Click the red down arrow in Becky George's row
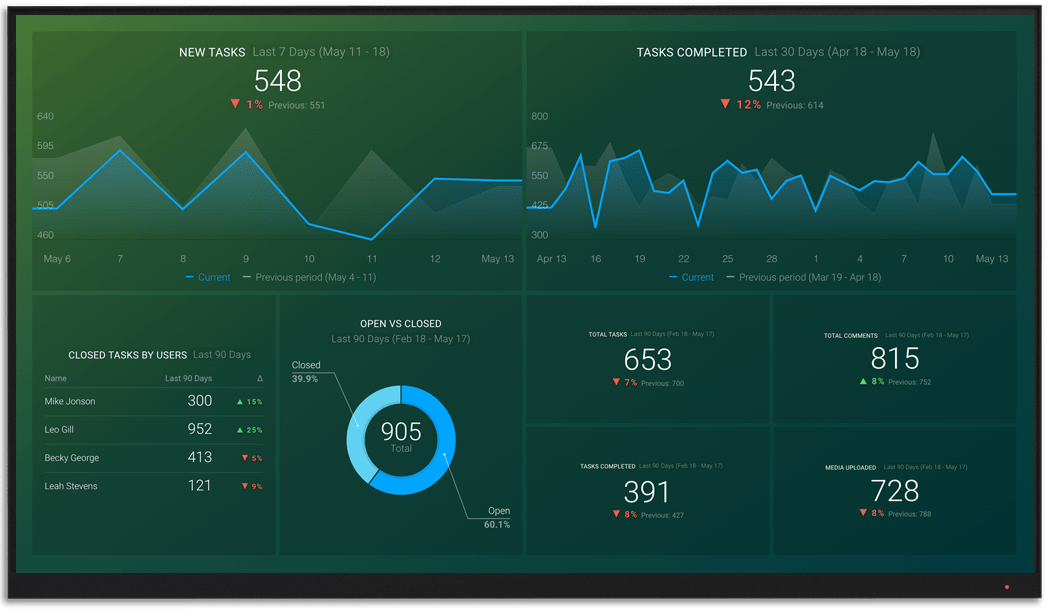The height and width of the screenshot is (609, 1052). point(245,458)
